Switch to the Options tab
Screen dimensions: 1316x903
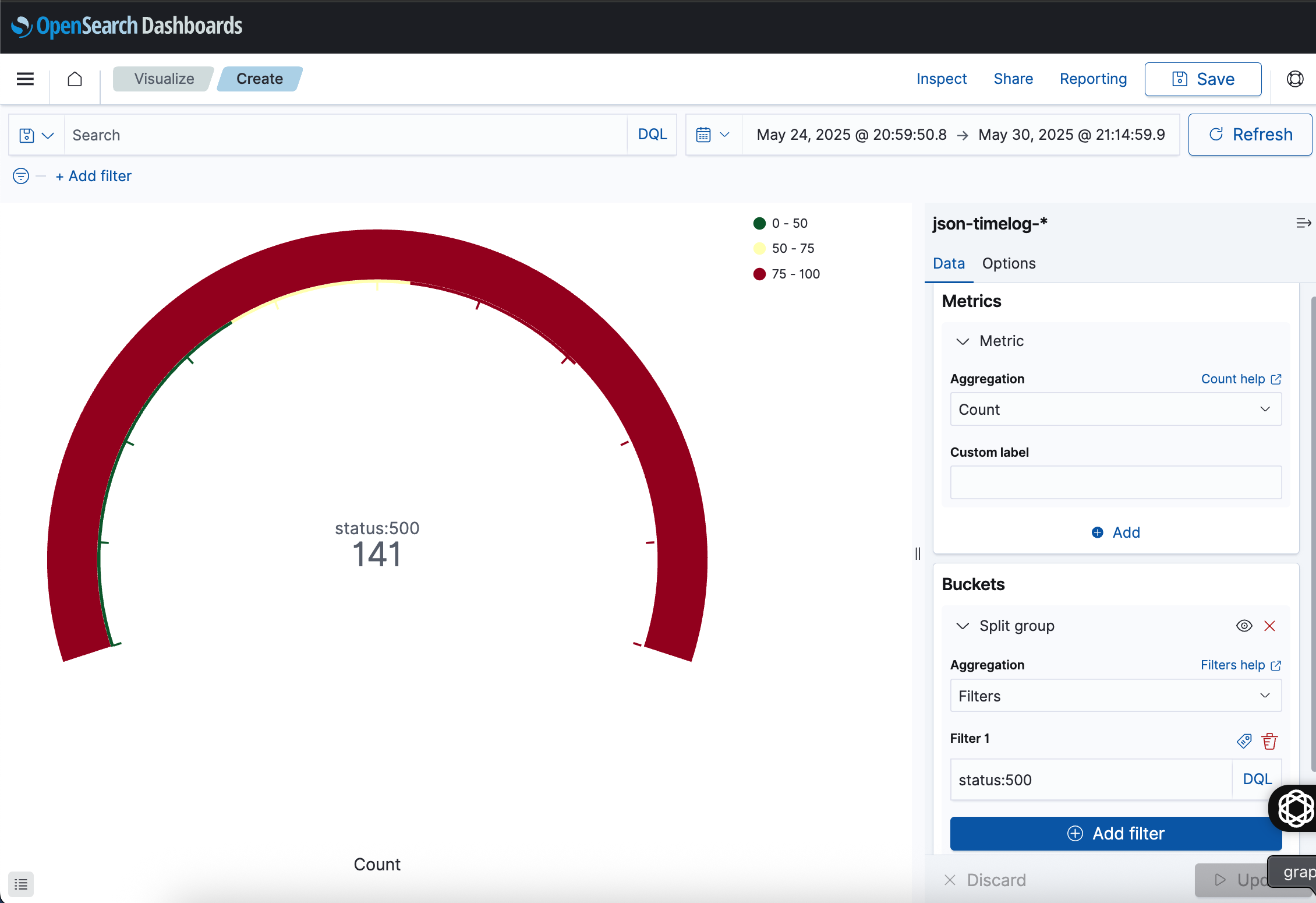1009,263
